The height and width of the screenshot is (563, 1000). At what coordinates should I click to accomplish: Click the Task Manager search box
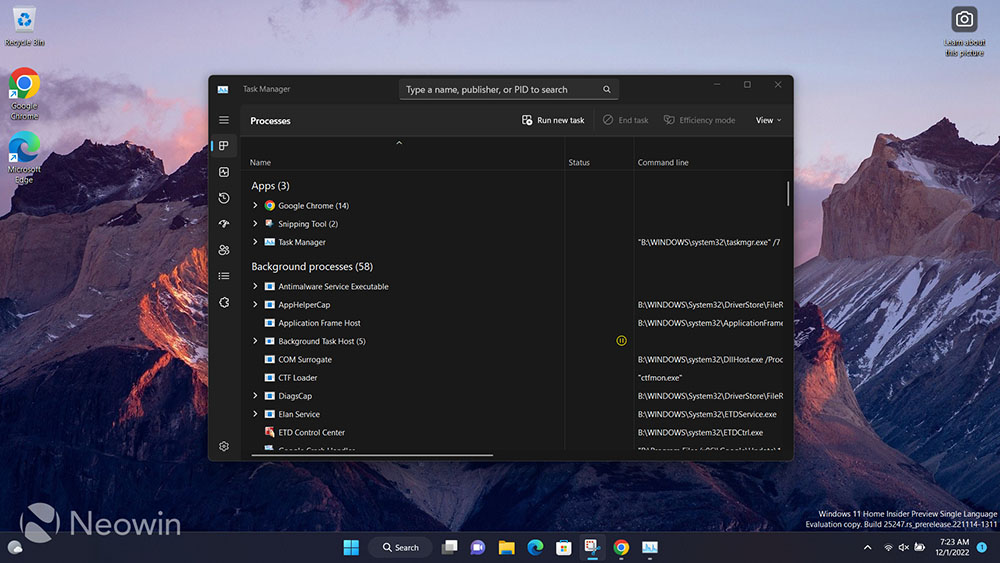pos(500,90)
